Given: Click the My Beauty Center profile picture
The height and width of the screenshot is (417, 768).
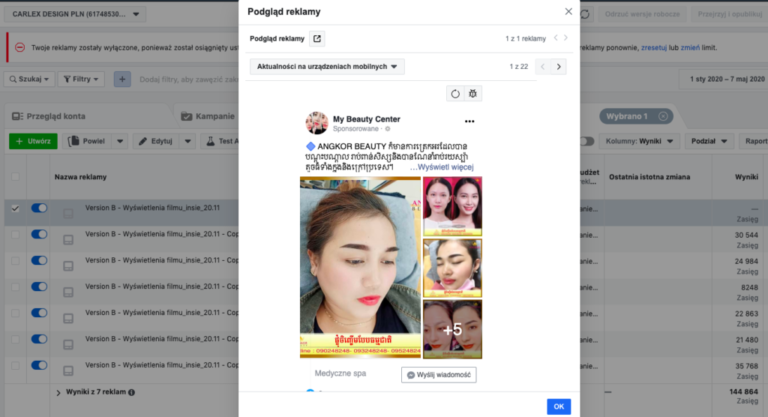Looking at the screenshot, I should coord(317,123).
